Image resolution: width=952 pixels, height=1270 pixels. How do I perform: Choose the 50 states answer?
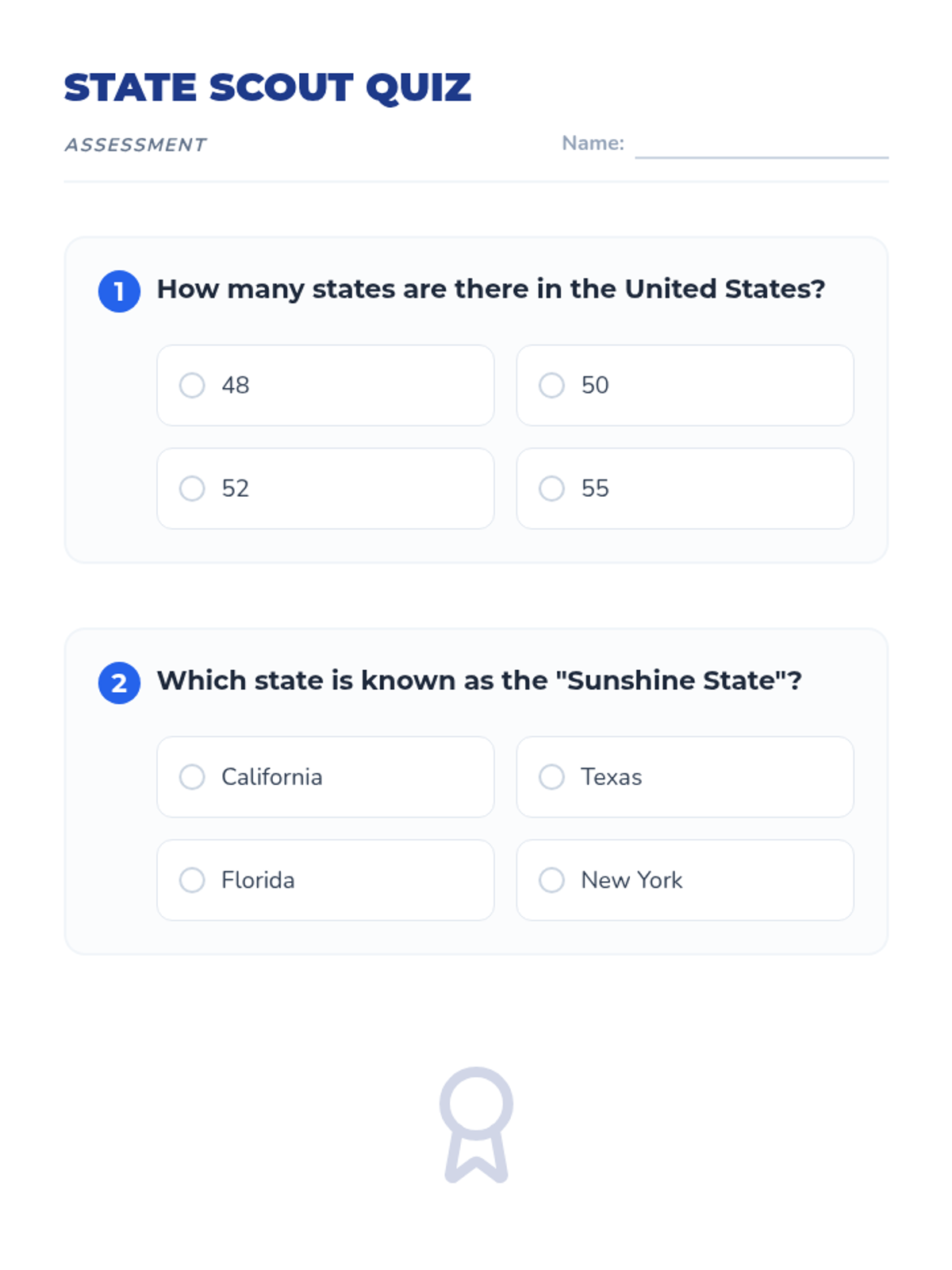(x=685, y=385)
